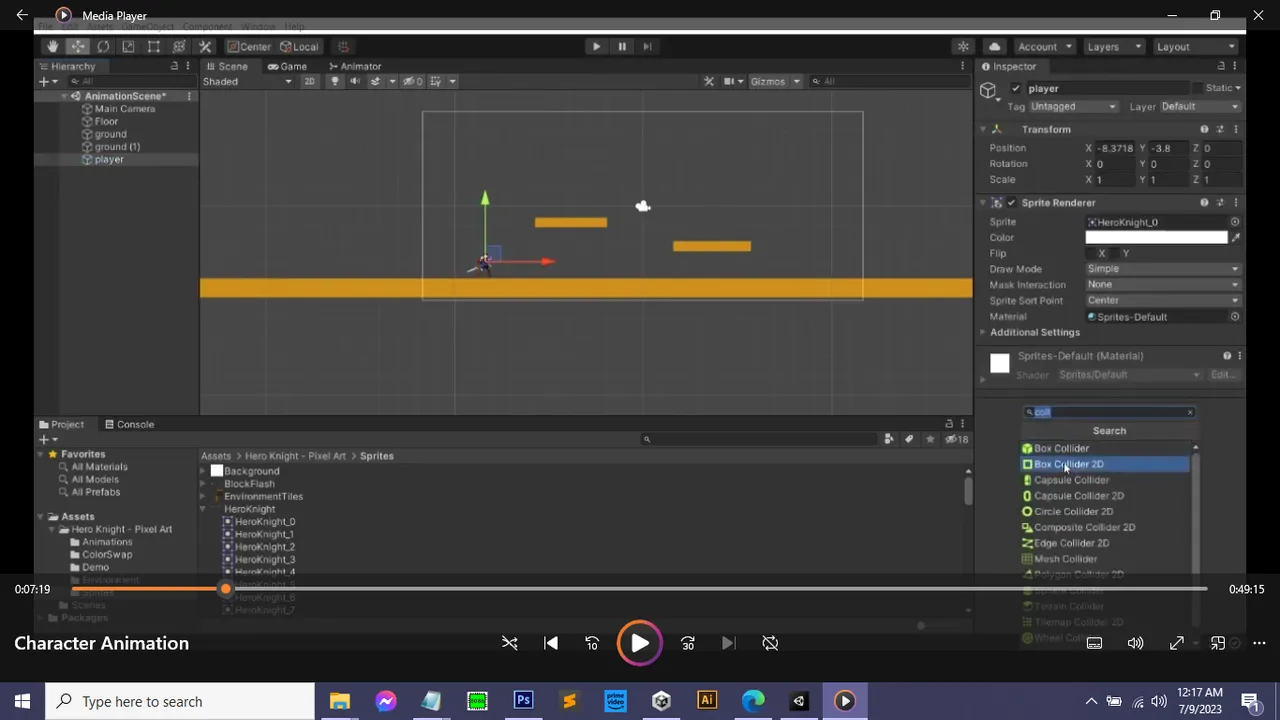Toggle Local handle rotation

(299, 47)
